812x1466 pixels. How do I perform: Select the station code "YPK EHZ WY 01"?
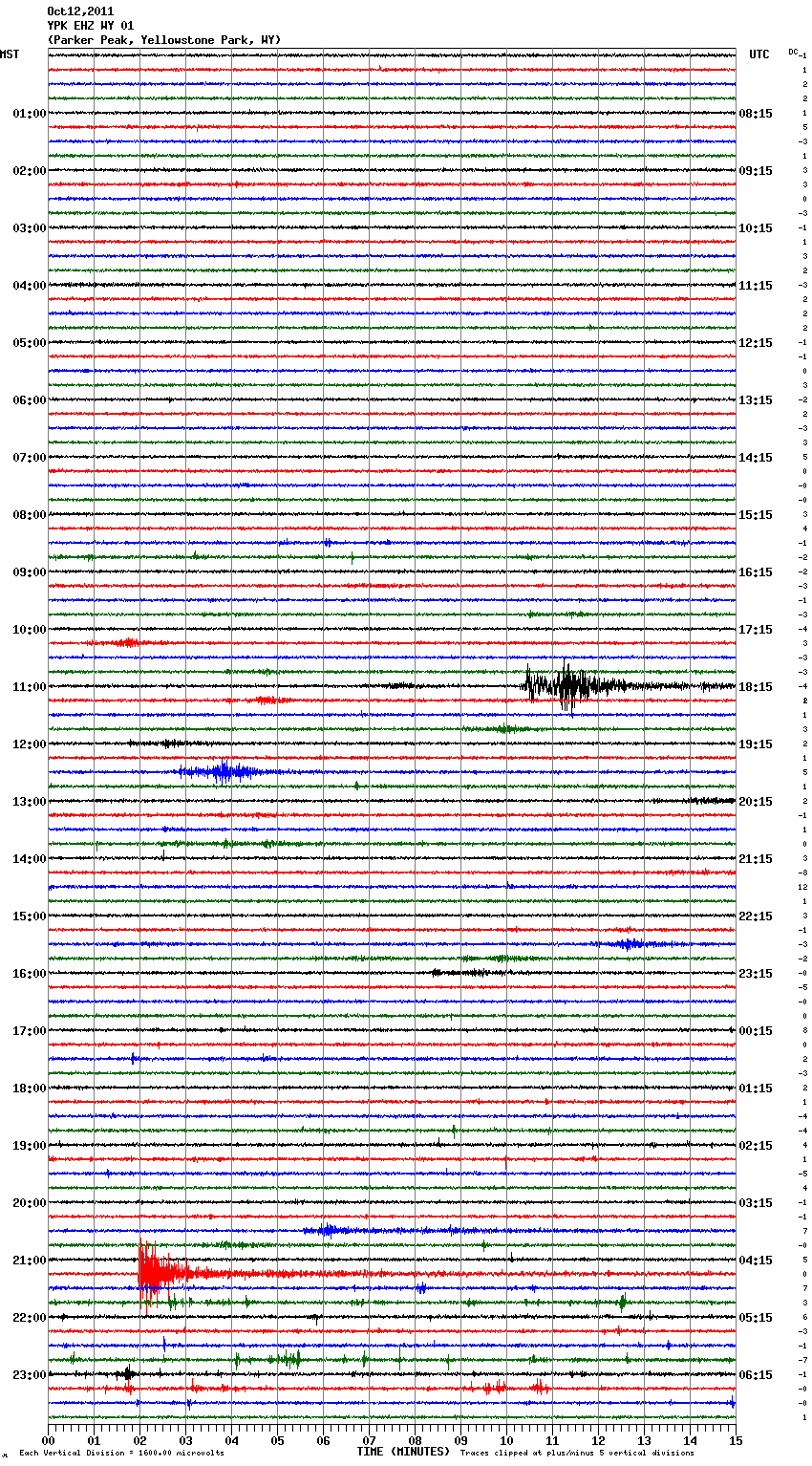pos(90,26)
